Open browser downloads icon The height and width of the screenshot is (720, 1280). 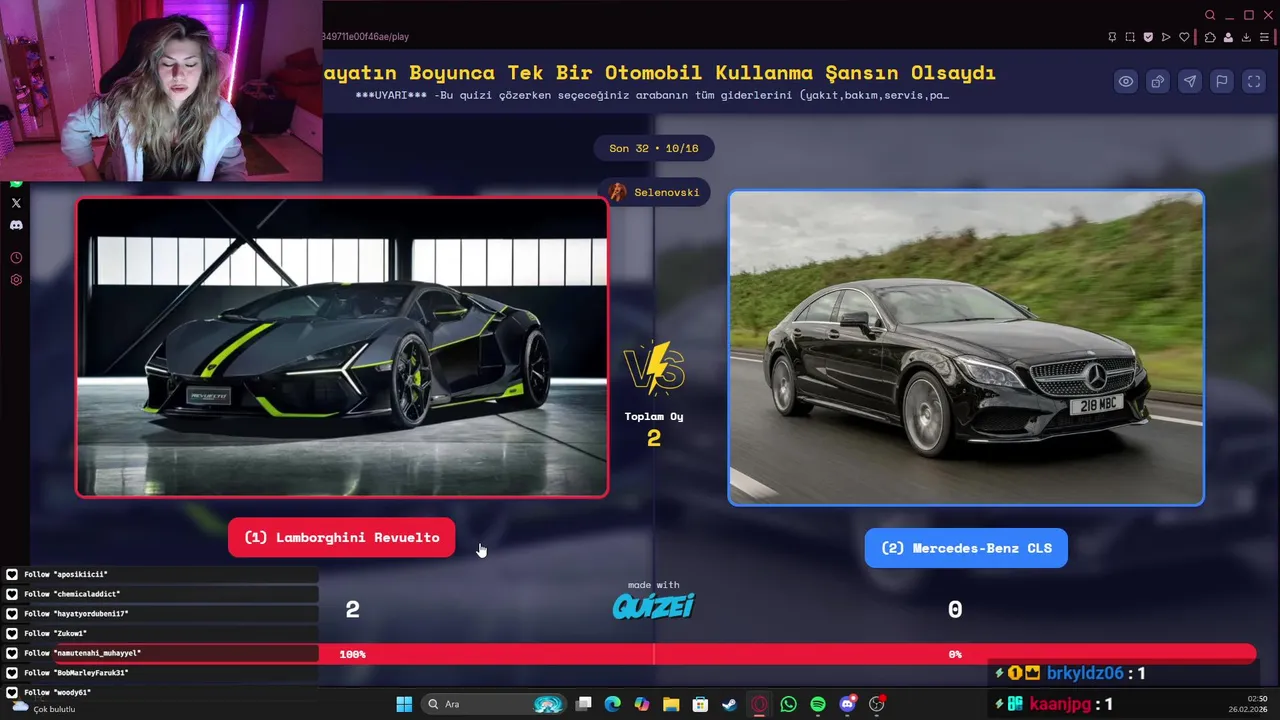(1246, 37)
